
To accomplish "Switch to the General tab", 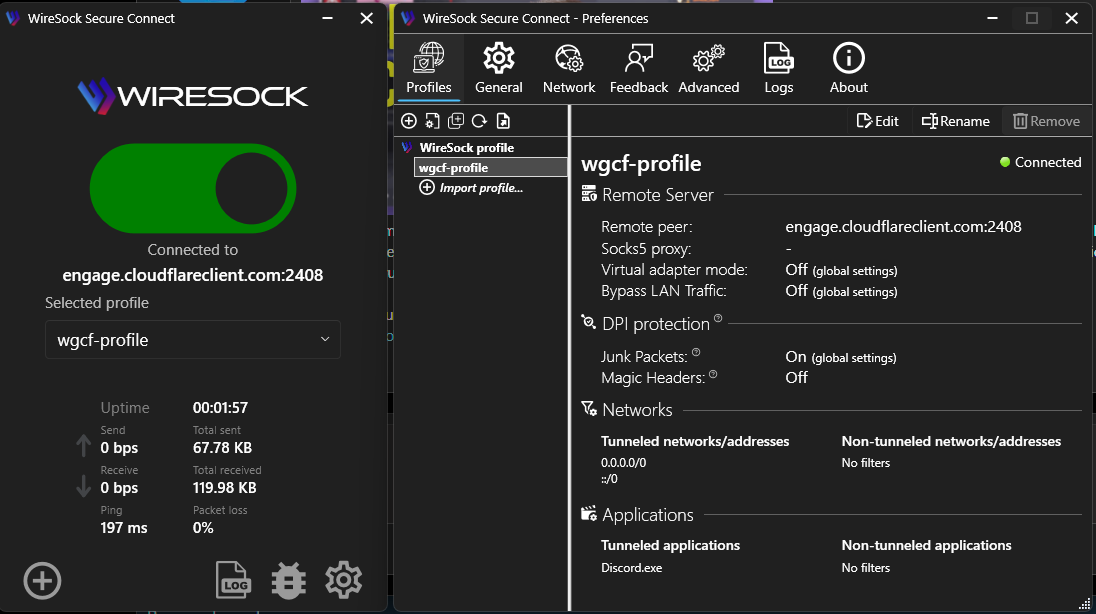I will [498, 68].
